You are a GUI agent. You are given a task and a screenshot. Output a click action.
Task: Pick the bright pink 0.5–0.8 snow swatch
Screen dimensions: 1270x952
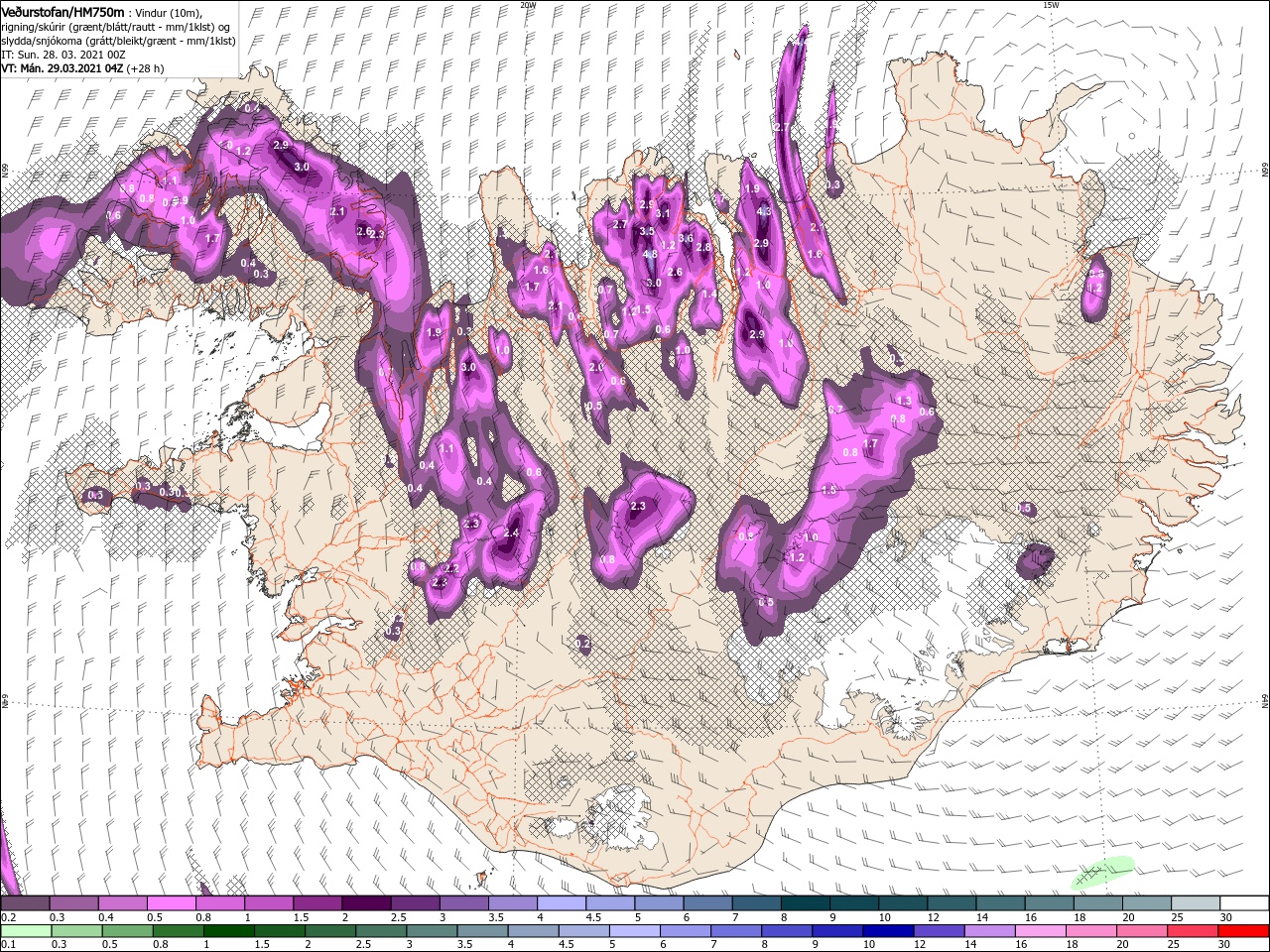172,903
